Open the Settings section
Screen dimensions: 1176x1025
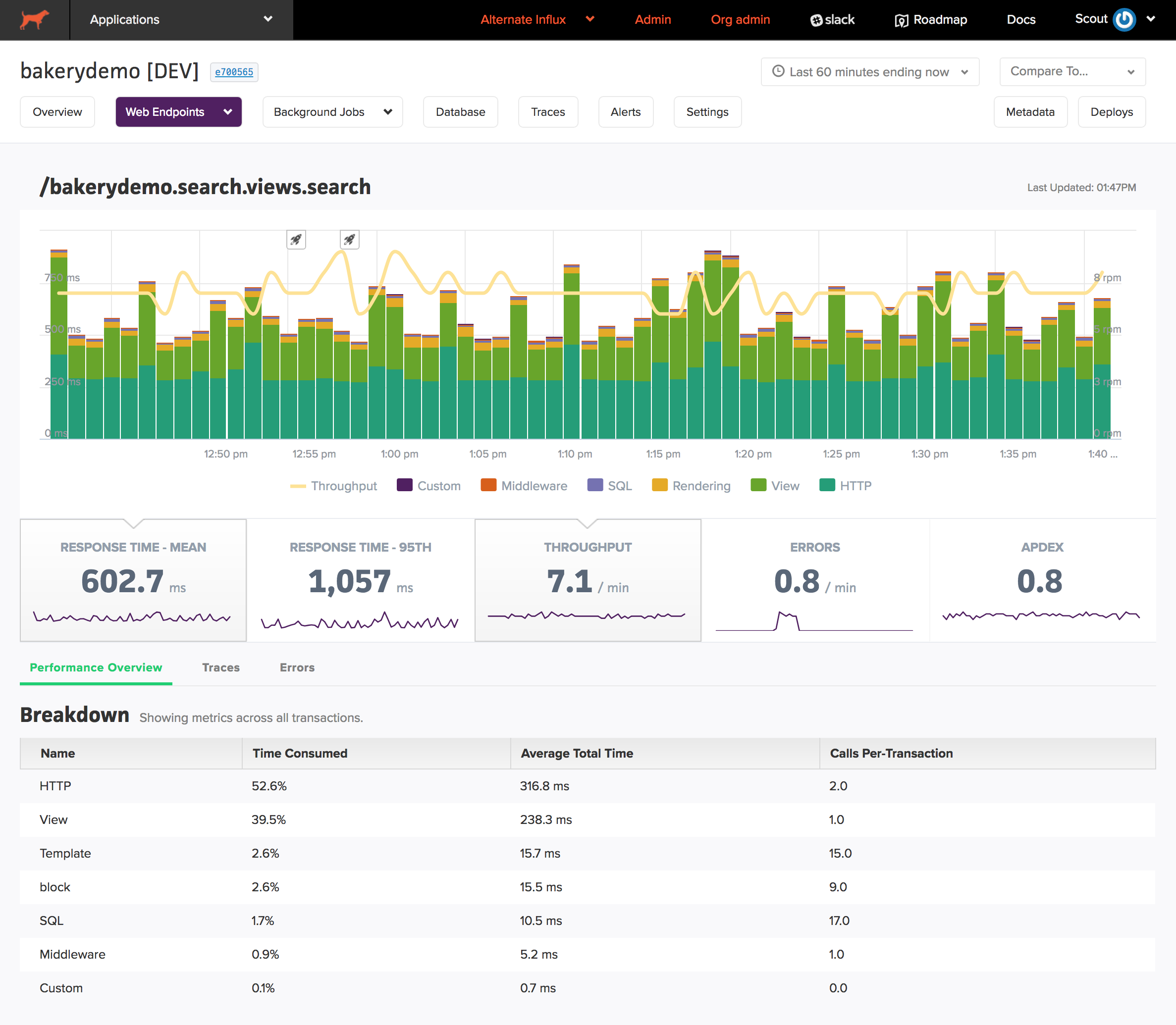(707, 111)
